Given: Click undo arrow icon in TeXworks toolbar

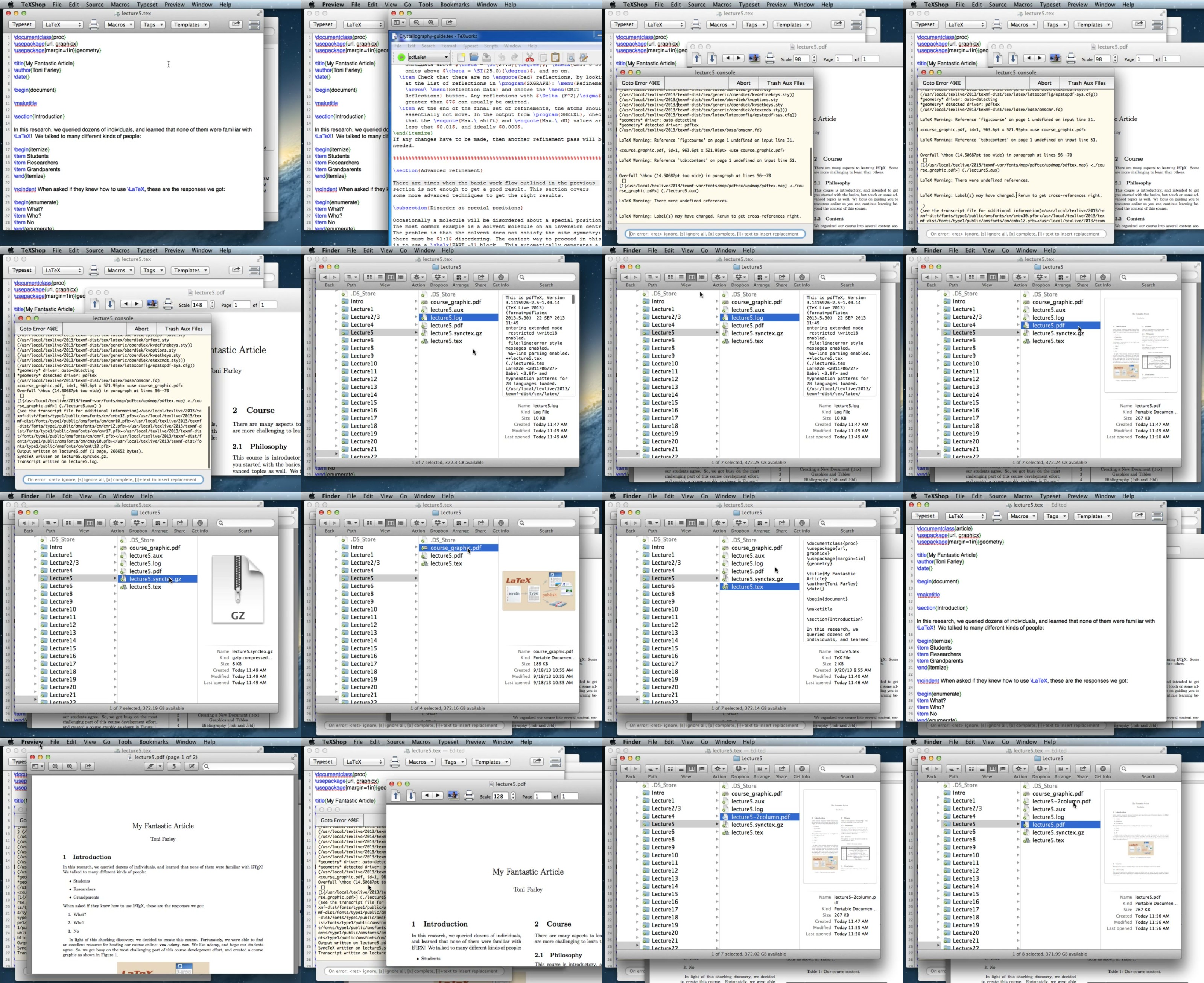Looking at the screenshot, I should (x=501, y=57).
